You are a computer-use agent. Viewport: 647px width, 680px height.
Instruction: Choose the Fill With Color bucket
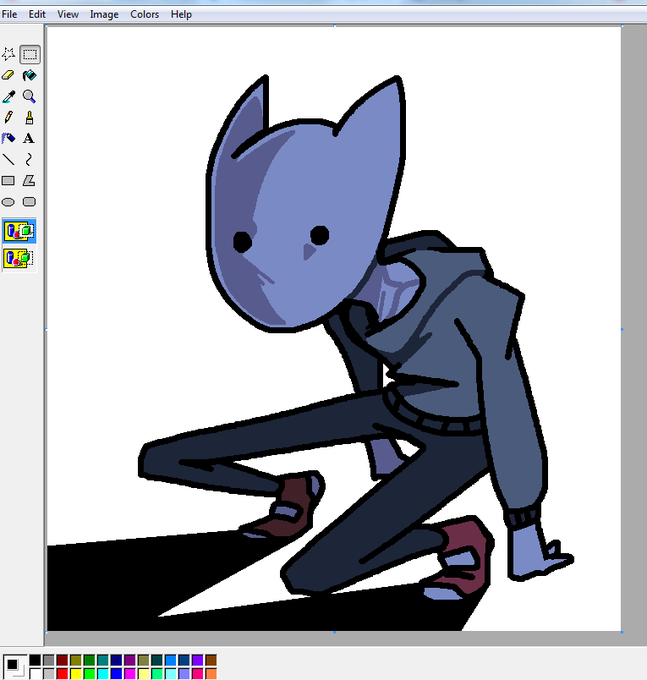tap(29, 75)
